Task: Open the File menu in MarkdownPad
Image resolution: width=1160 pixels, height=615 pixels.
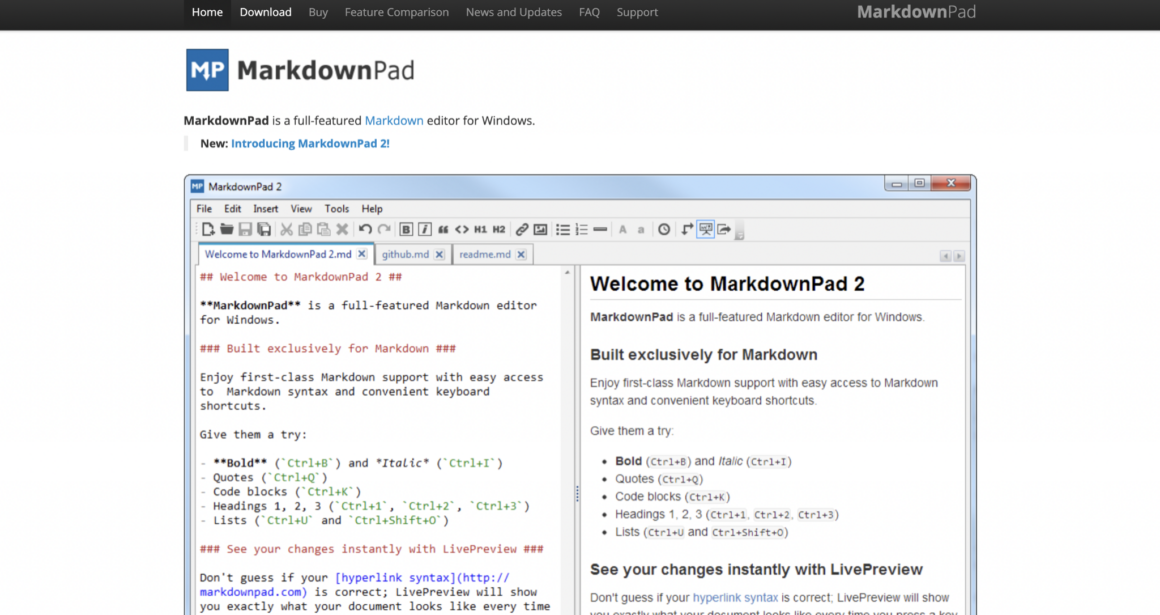Action: click(x=204, y=209)
